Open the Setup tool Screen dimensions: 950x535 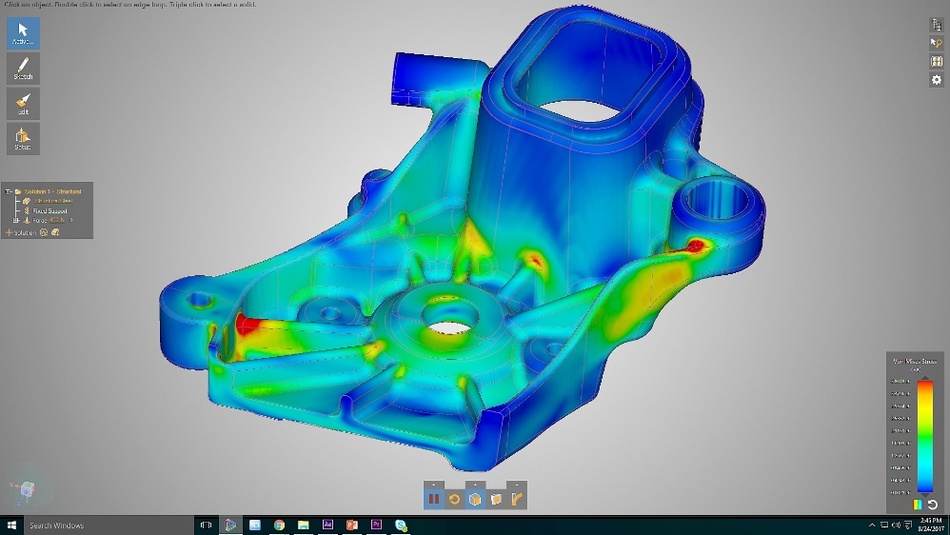point(23,138)
